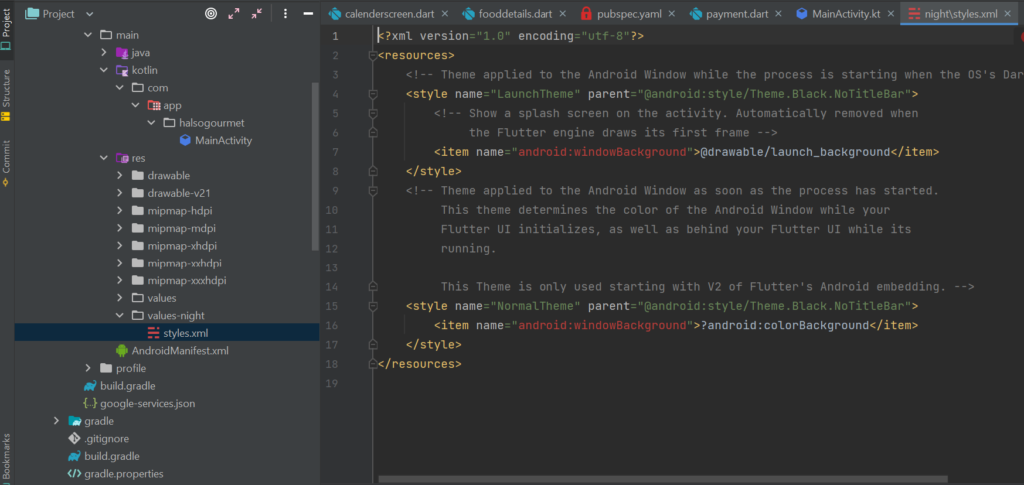
Task: Open the Commit tool window sidebar tab
Action: click(x=6, y=163)
